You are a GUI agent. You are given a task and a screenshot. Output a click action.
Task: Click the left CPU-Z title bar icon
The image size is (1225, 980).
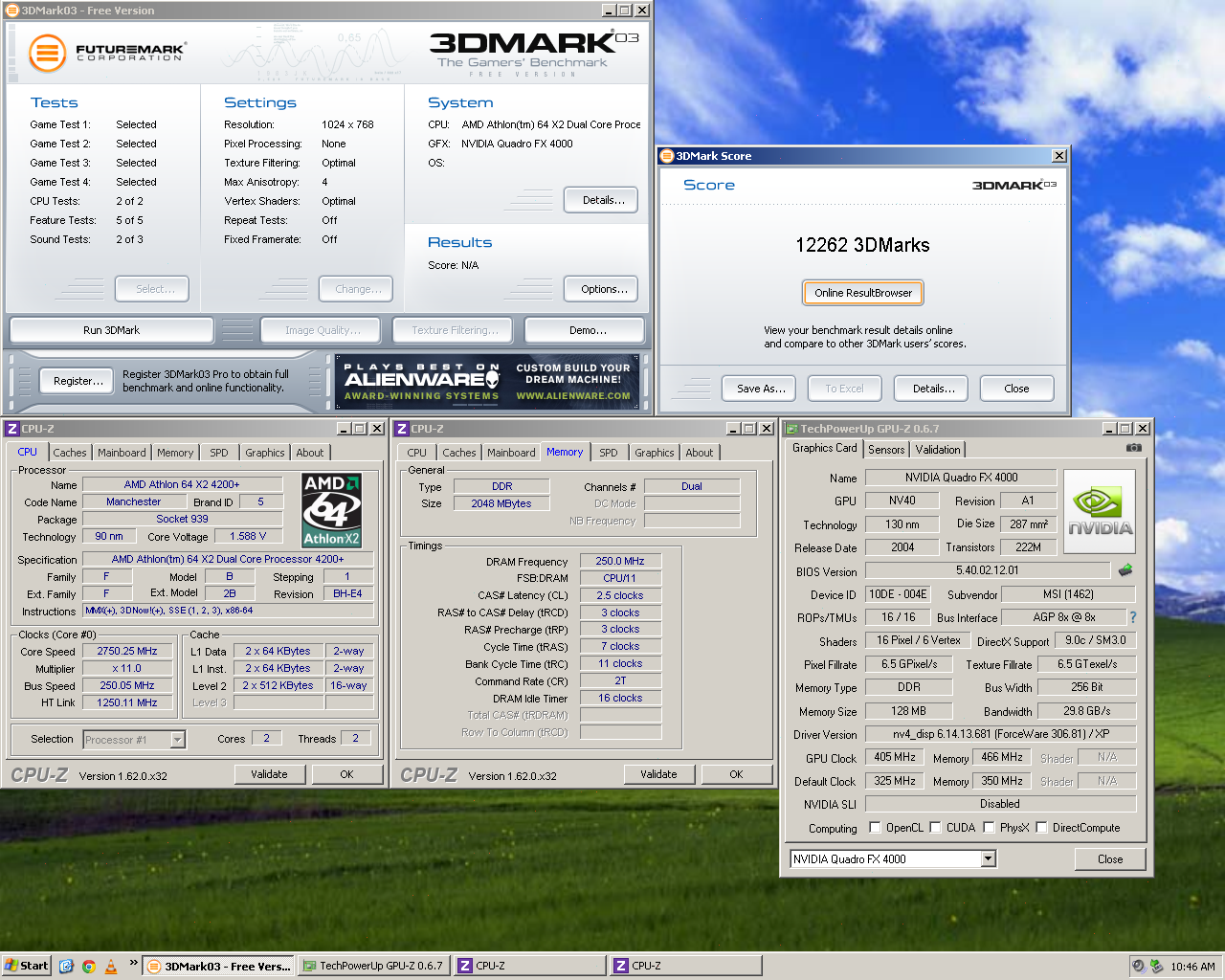point(12,429)
